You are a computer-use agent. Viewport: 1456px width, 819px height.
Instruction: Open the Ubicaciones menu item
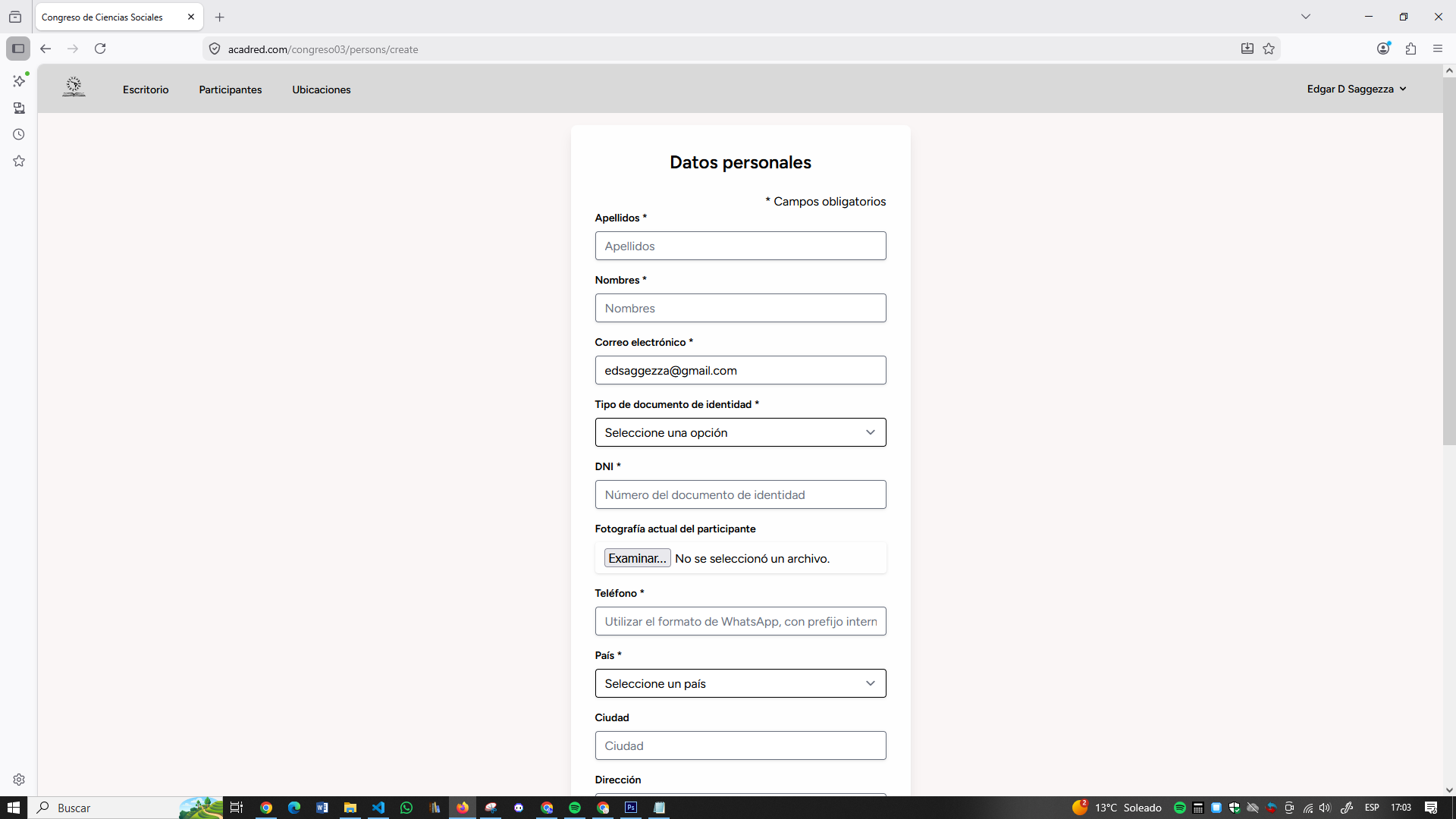pyautogui.click(x=322, y=89)
